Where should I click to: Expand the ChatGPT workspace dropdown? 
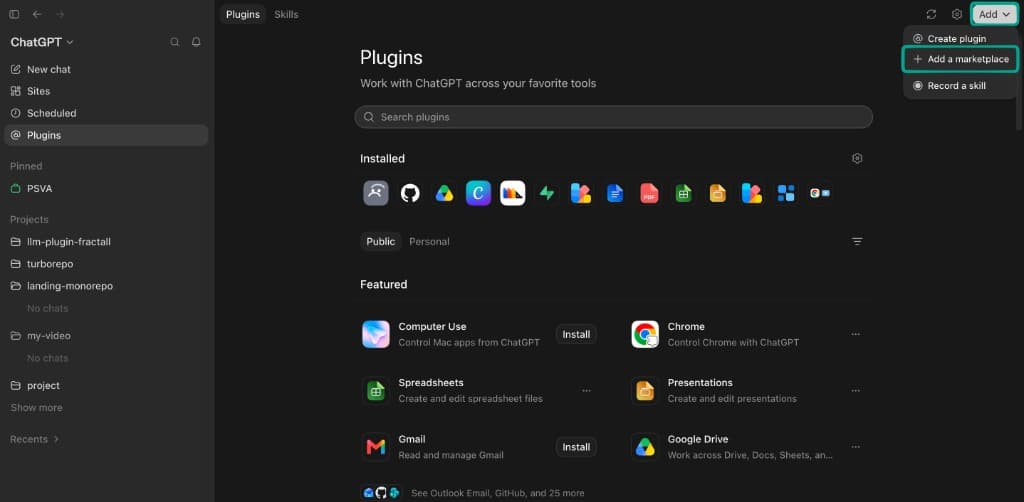[x=42, y=42]
